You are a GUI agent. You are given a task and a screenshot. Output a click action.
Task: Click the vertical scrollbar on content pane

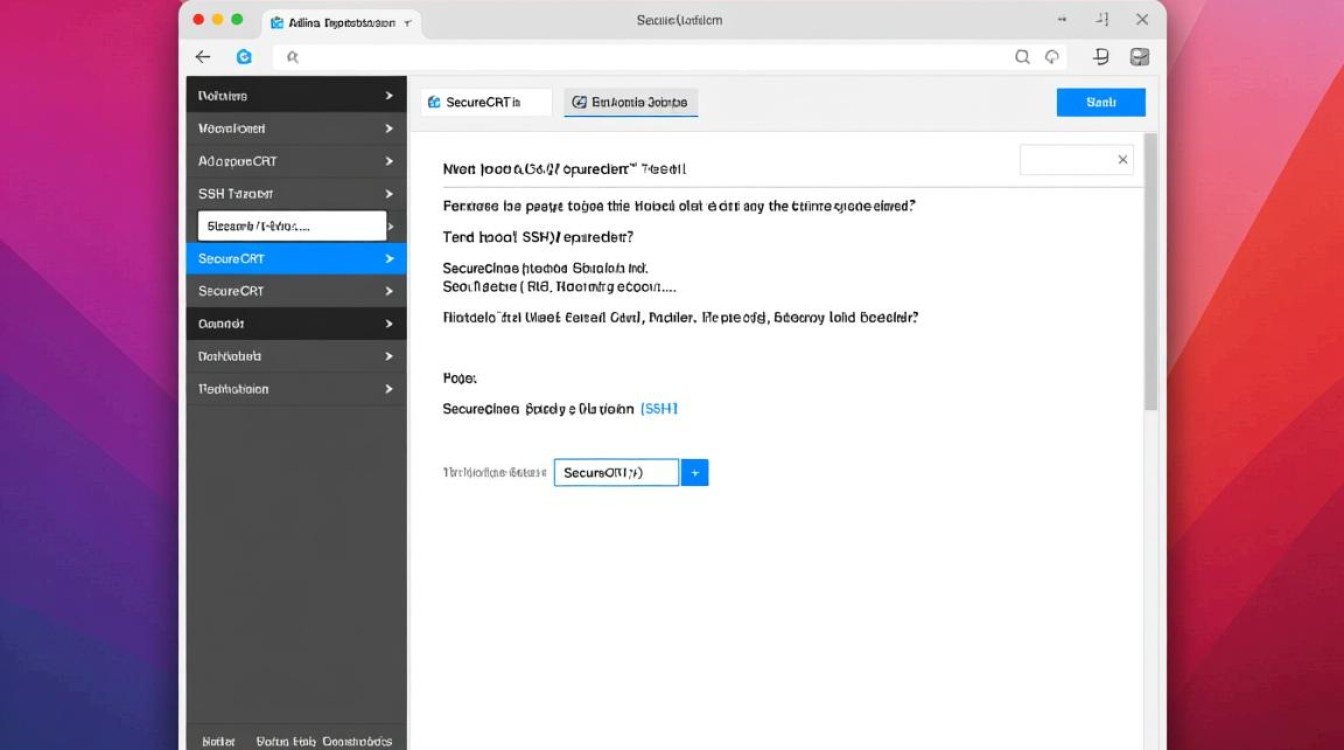1150,270
